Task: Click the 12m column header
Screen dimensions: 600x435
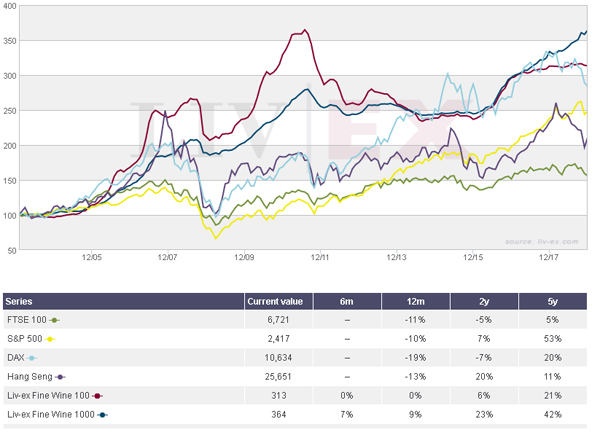Action: pyautogui.click(x=414, y=301)
